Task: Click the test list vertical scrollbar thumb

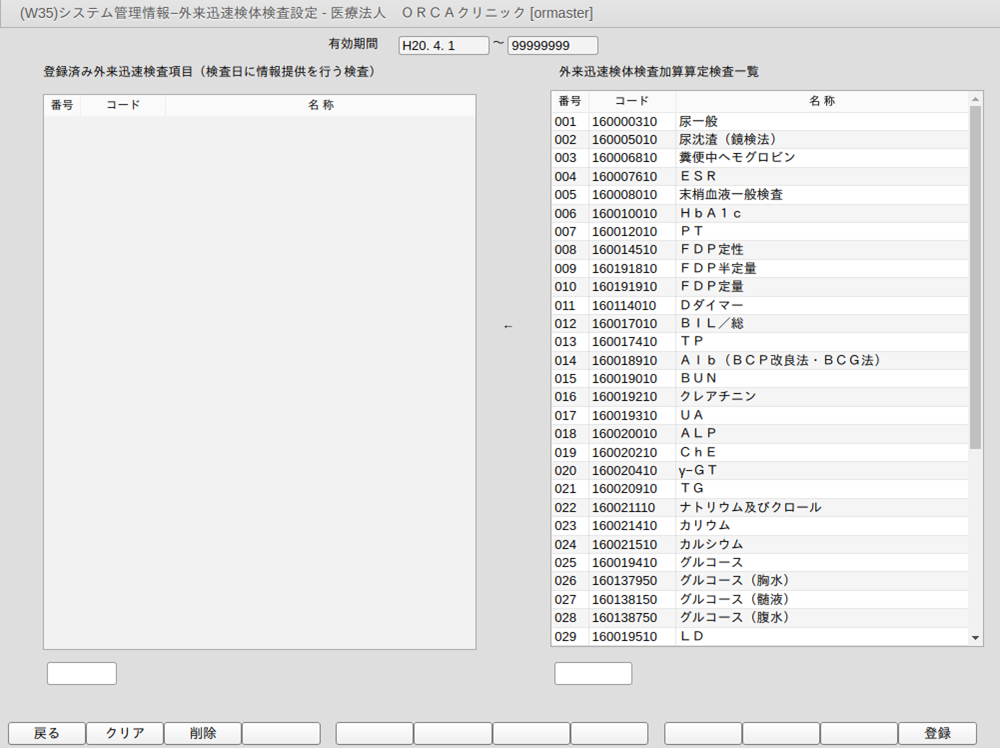Action: 975,277
